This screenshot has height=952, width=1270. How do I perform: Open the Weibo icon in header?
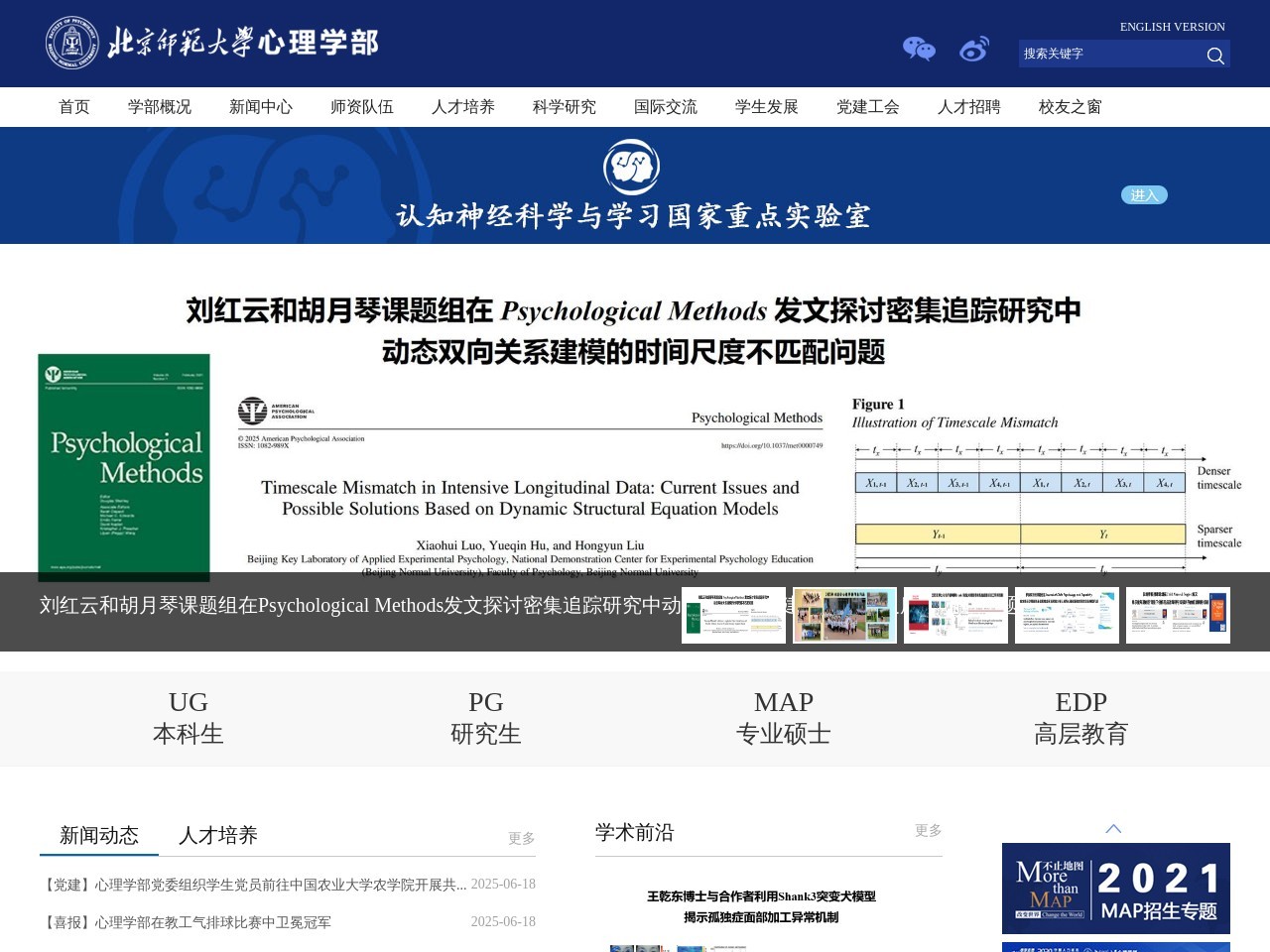974,49
